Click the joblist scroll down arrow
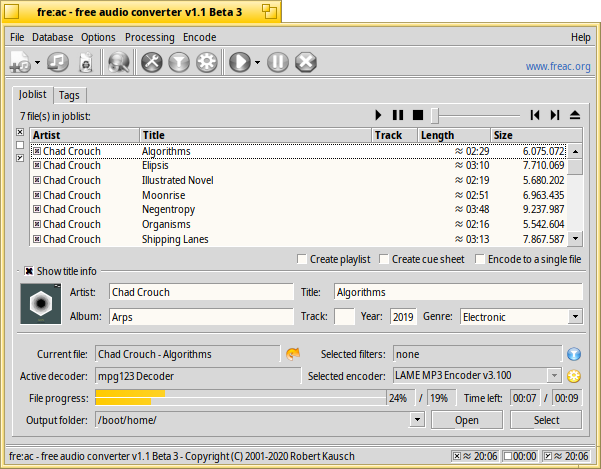 (x=575, y=238)
